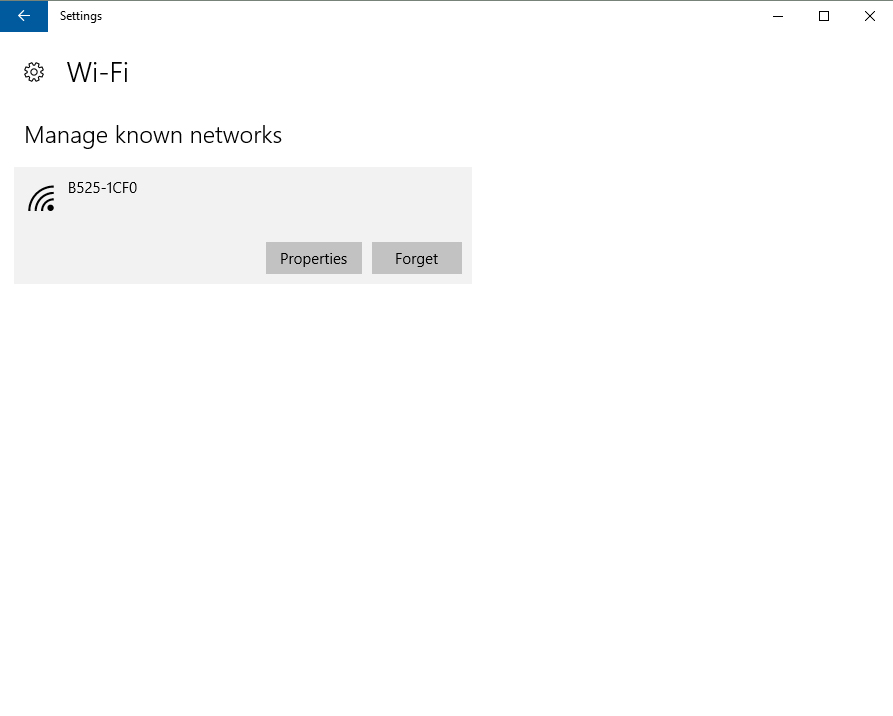Click the Wi-Fi page heading

click(x=97, y=72)
